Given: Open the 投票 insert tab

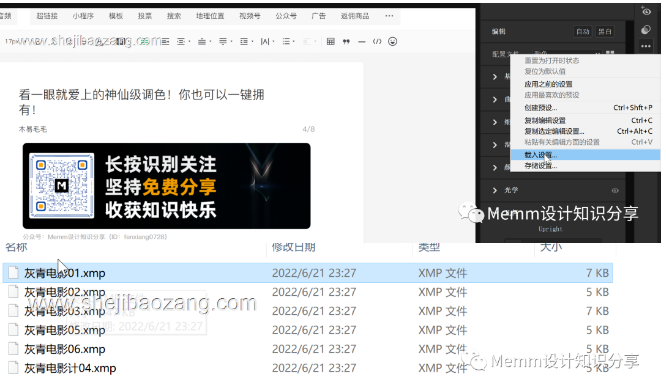Looking at the screenshot, I should point(144,16).
